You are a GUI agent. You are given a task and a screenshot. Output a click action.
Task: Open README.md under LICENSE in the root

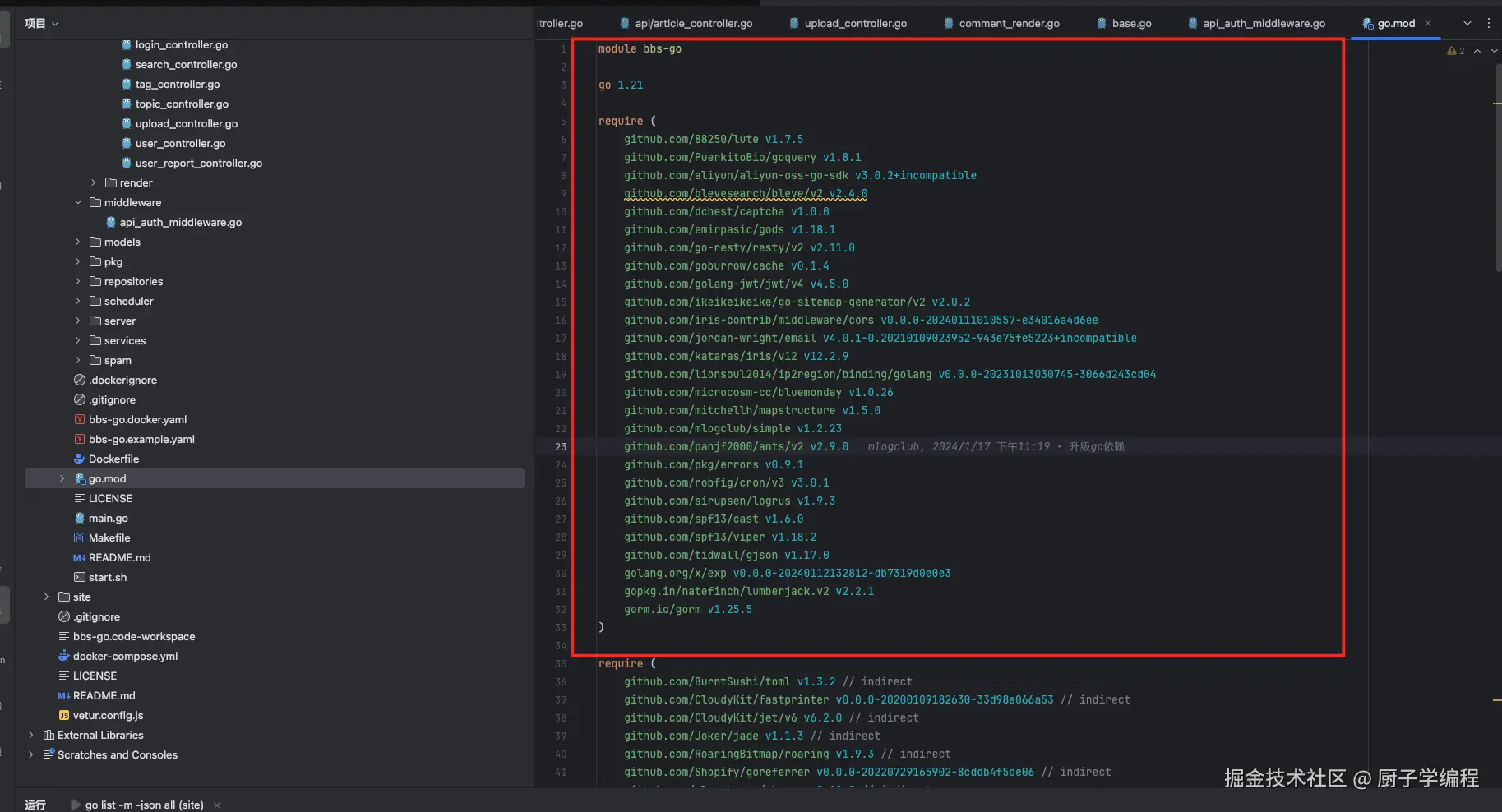coord(104,695)
